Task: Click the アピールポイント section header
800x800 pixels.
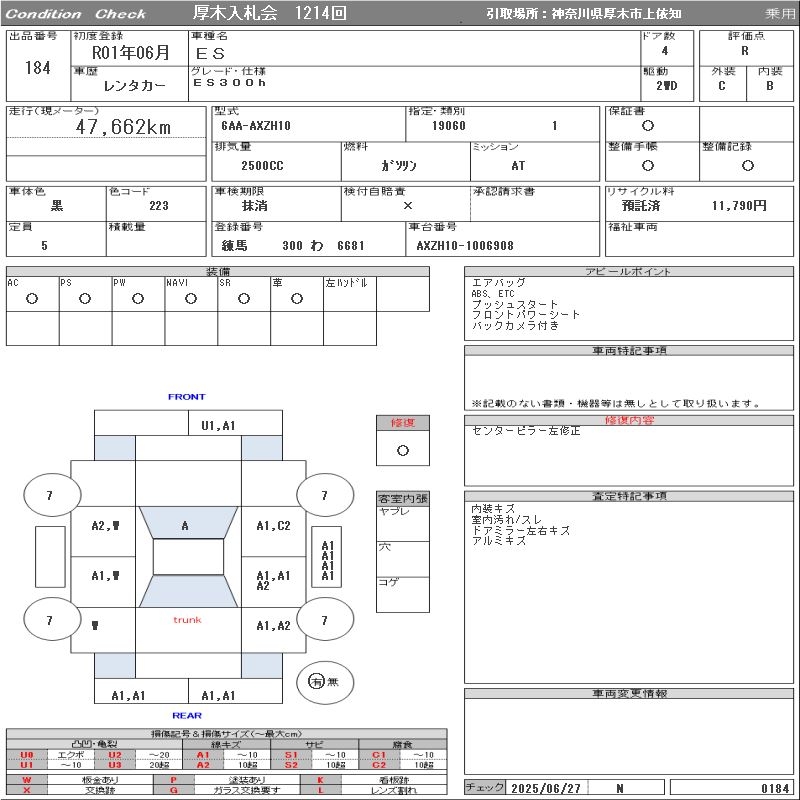Action: [629, 272]
